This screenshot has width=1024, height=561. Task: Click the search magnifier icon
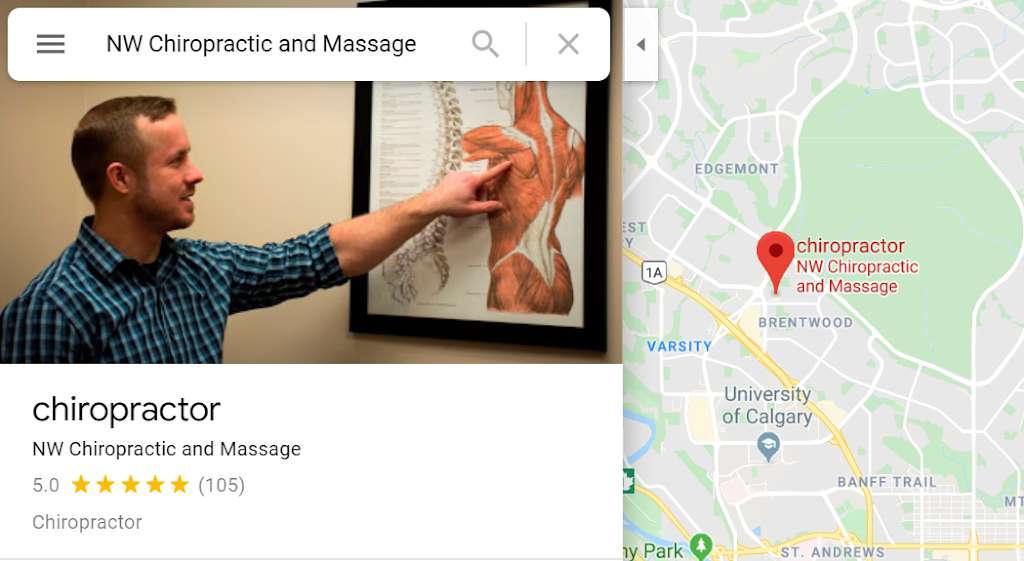(x=485, y=44)
